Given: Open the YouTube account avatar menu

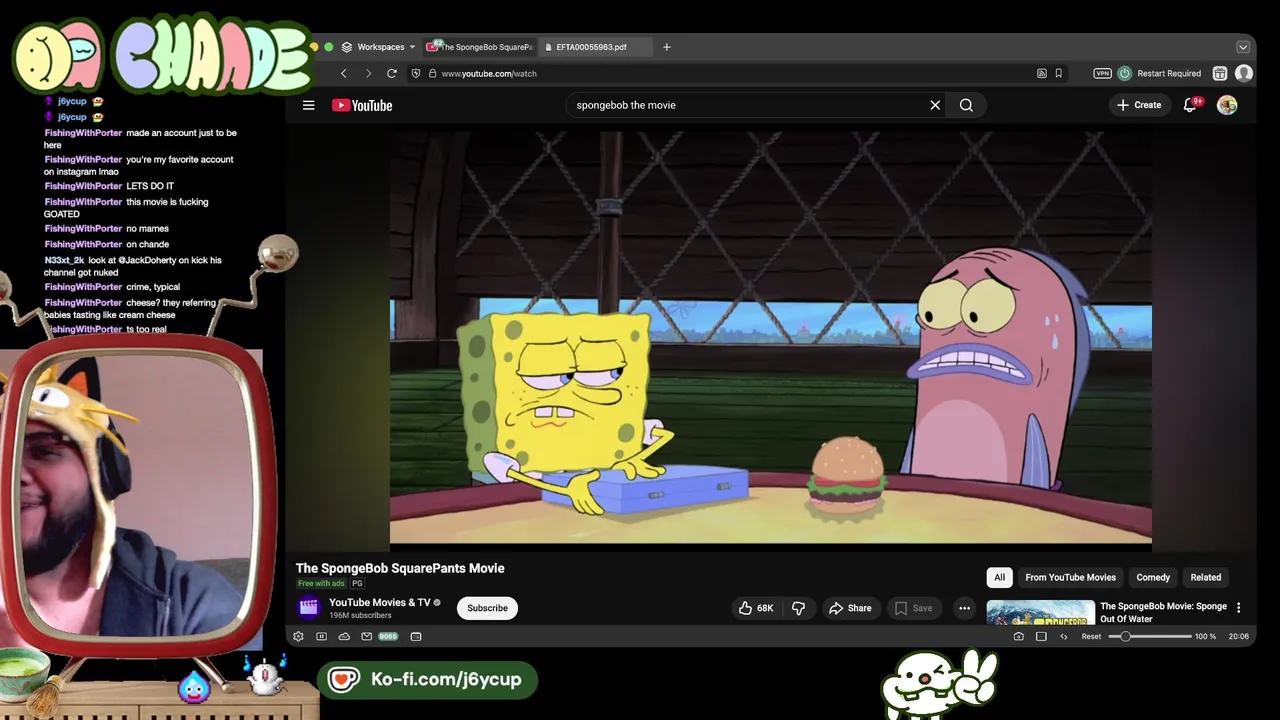Looking at the screenshot, I should 1227,105.
